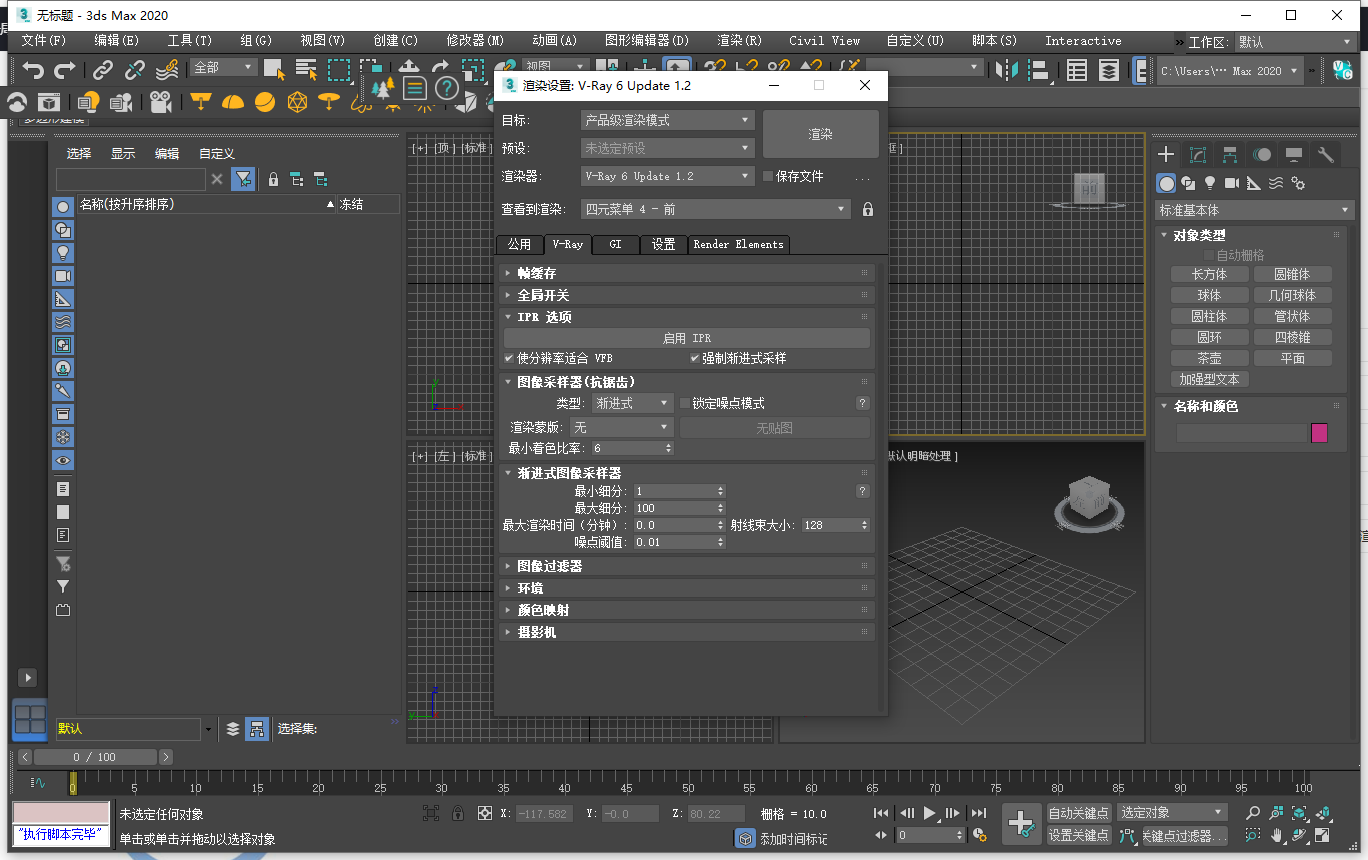Click the large 渲染 button
The height and width of the screenshot is (860, 1368).
[x=821, y=134]
